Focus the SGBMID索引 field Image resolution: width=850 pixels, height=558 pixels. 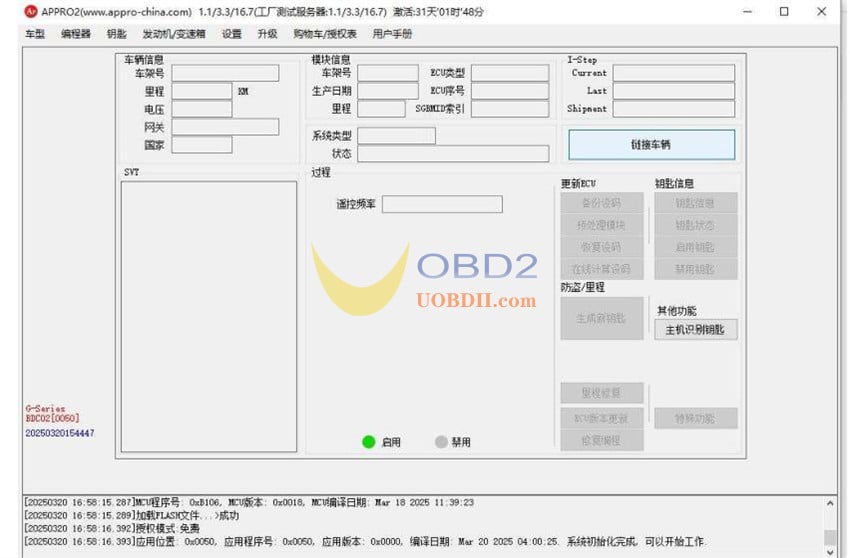510,108
